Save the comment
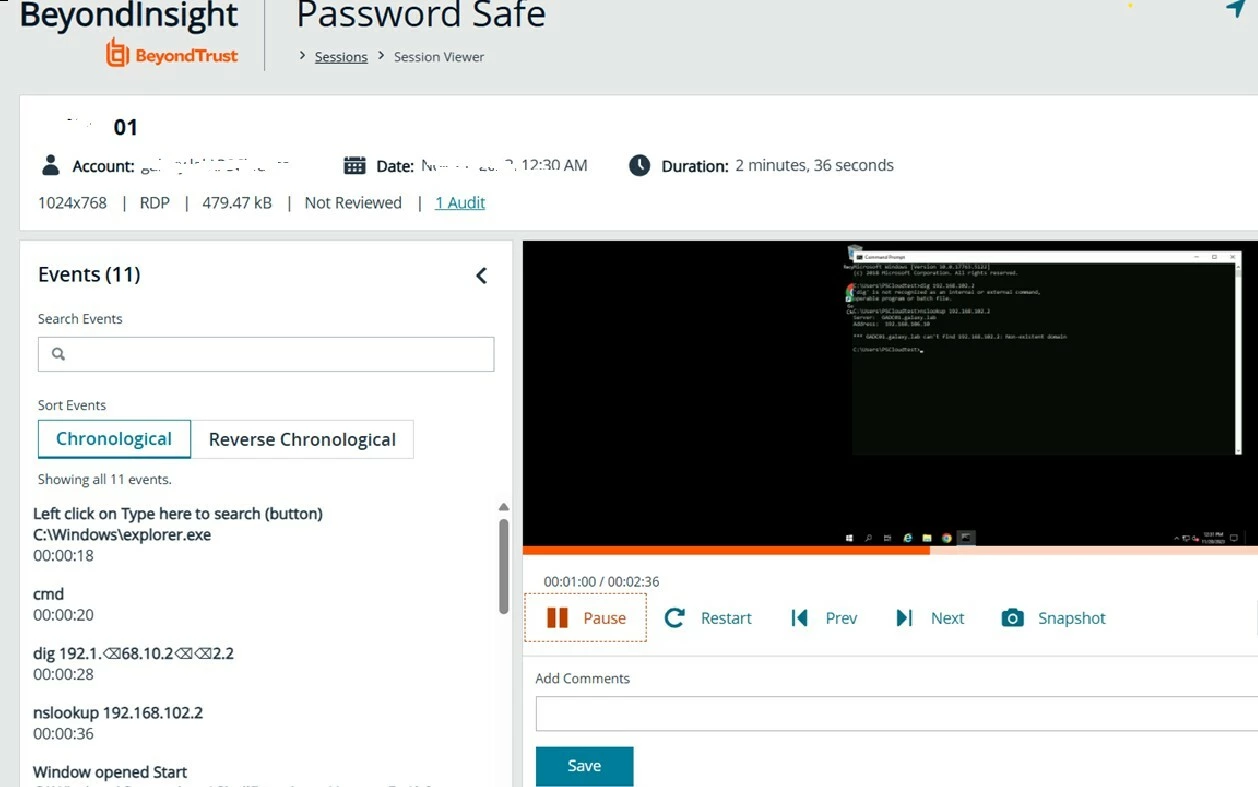 coord(584,766)
